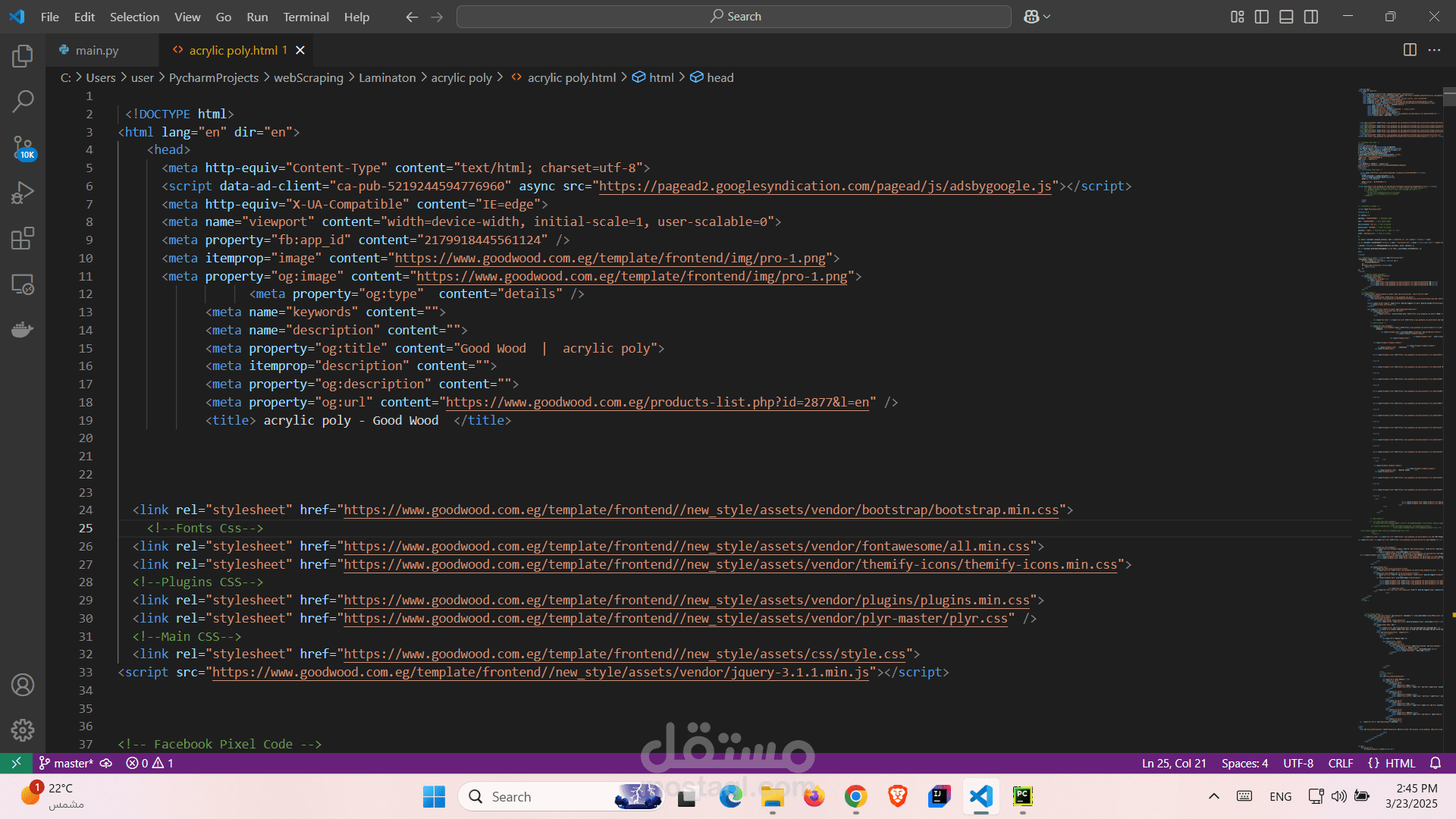Open Source Control view with 10K badge

(x=23, y=147)
